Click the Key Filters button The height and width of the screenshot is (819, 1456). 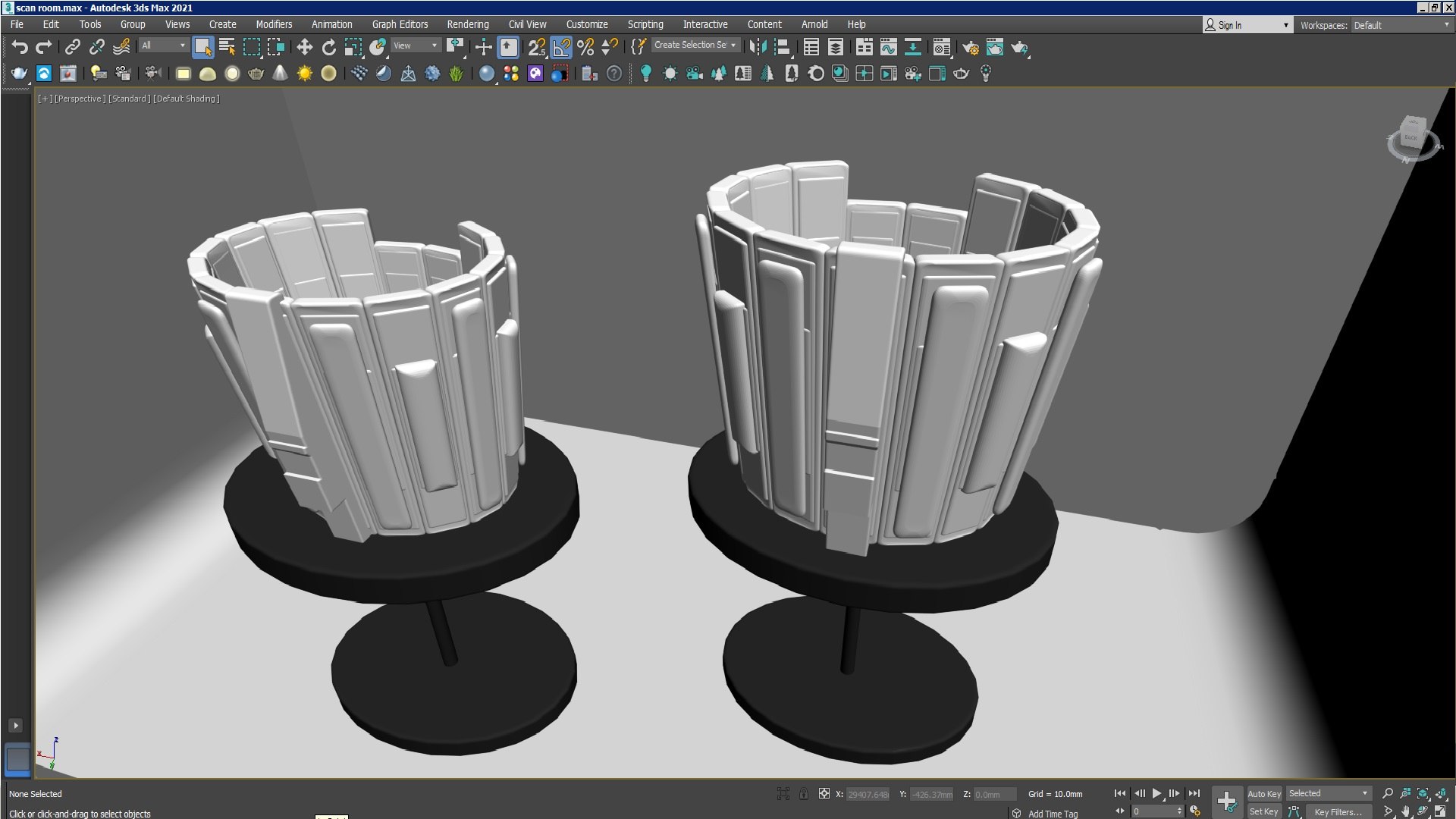pos(1338,811)
